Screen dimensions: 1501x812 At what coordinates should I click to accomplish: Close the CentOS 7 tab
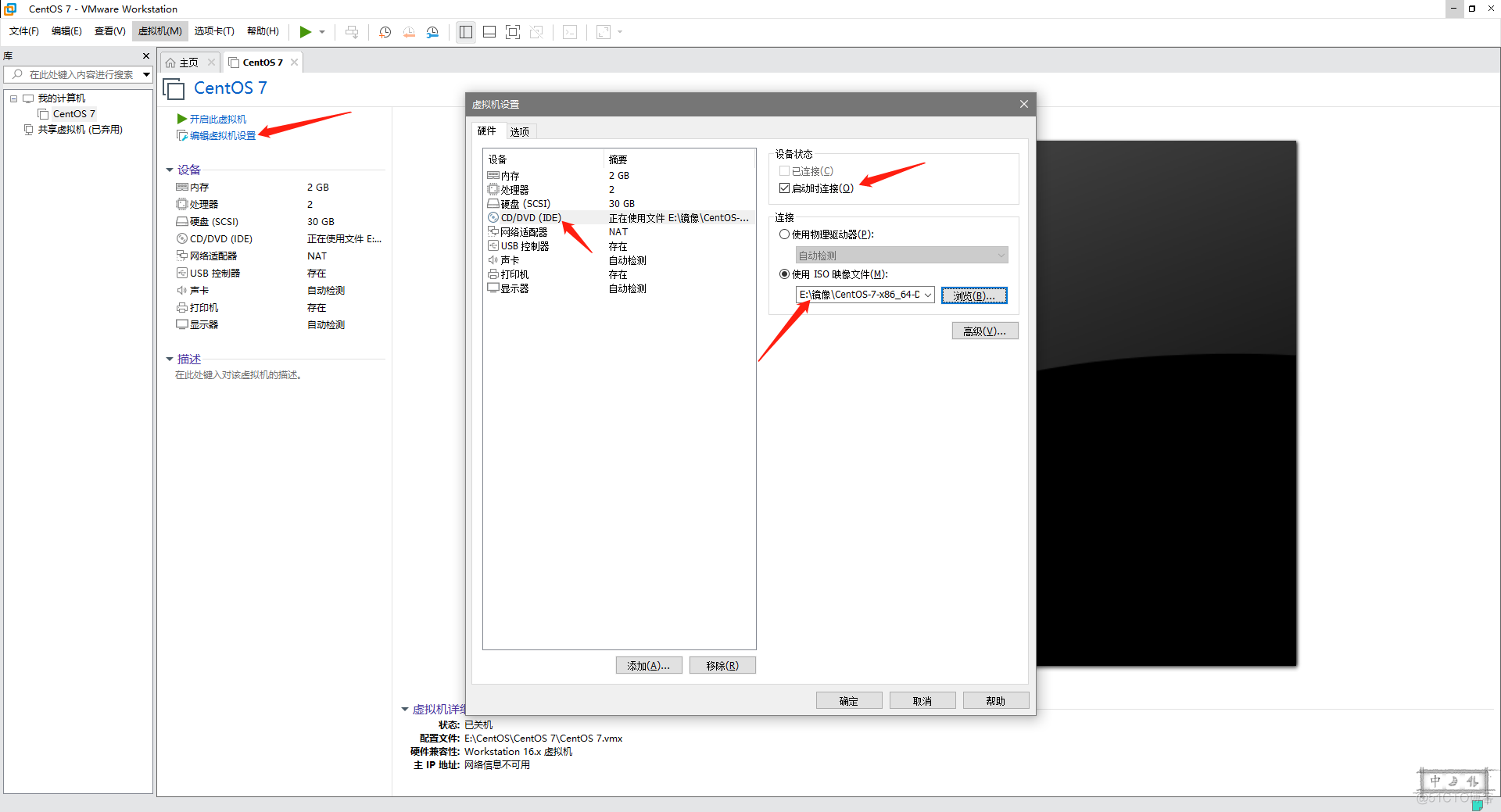[294, 63]
